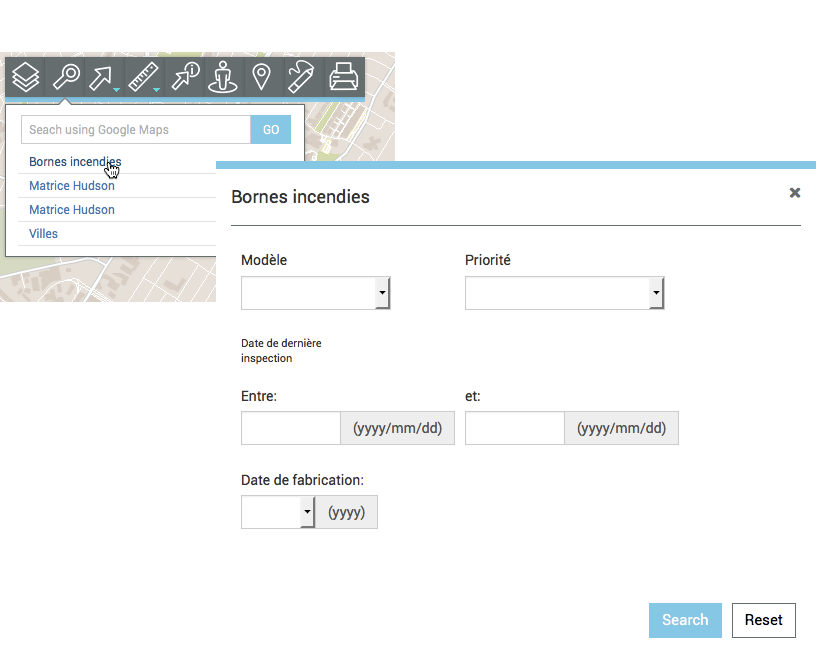Image resolution: width=817 pixels, height=653 pixels.
Task: Click the Print icon
Action: (344, 77)
